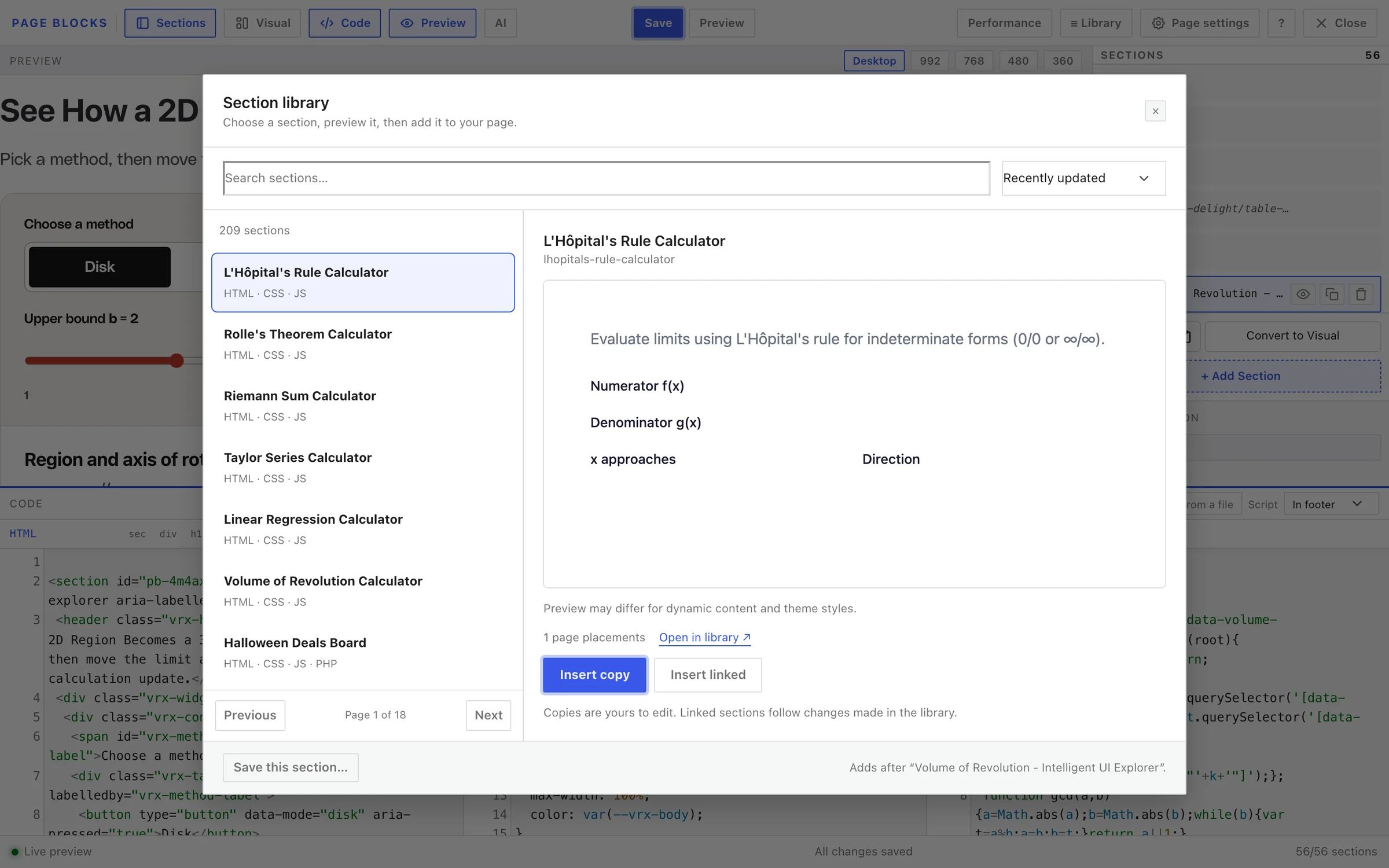Switch to Visual editor mode
Image resolution: width=1389 pixels, height=868 pixels.
(x=262, y=23)
